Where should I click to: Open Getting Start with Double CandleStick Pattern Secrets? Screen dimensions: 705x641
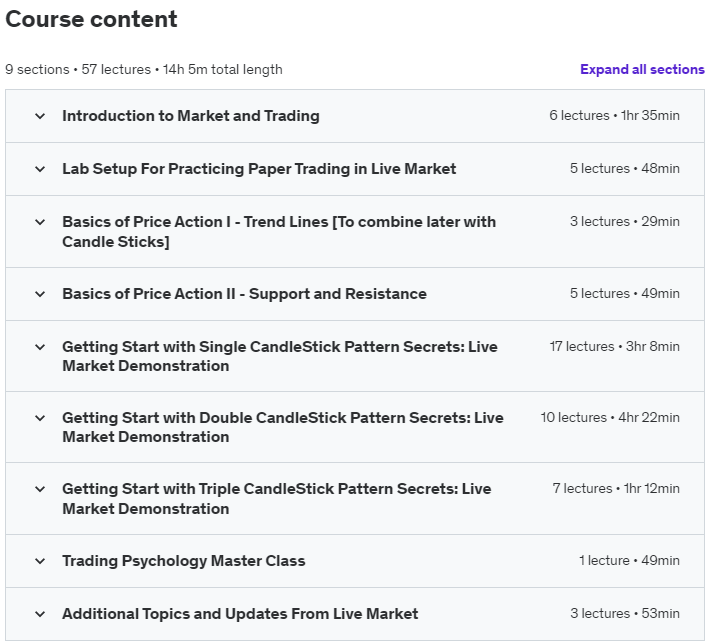283,427
